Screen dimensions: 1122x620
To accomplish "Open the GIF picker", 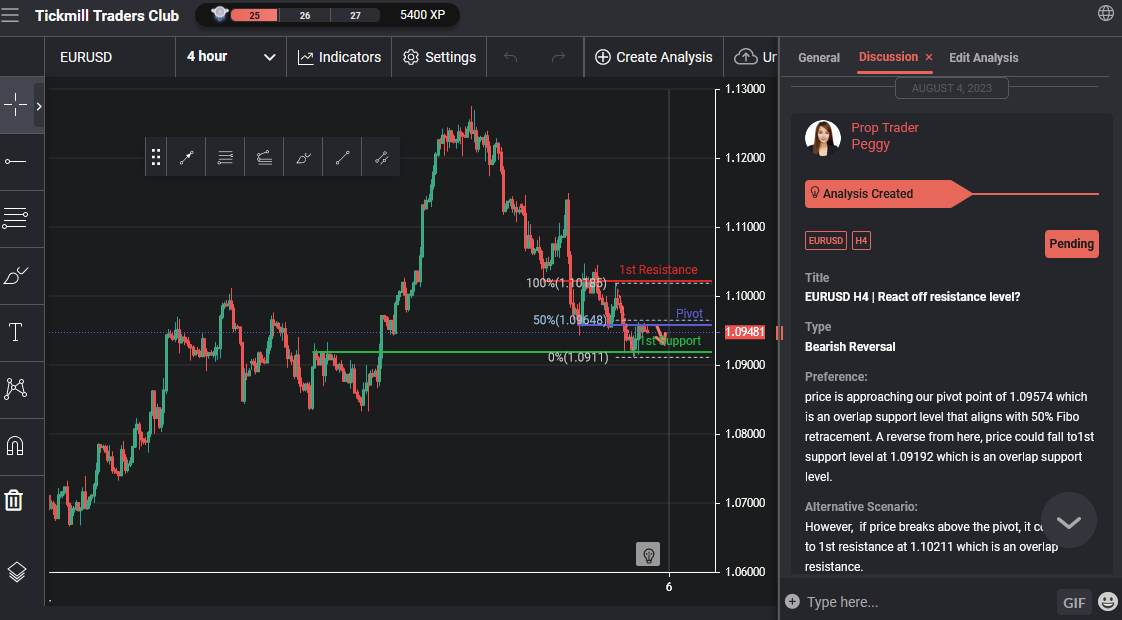I will click(x=1074, y=603).
